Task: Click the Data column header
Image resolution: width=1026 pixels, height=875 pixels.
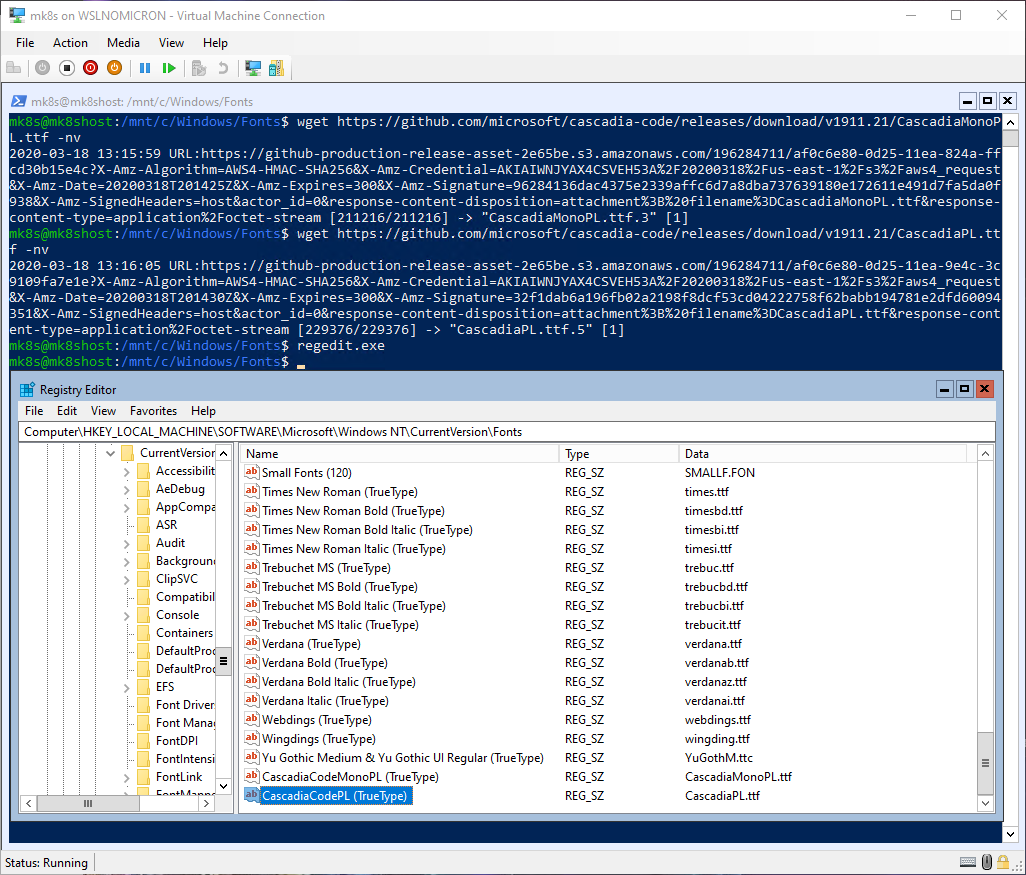Action: click(x=696, y=454)
